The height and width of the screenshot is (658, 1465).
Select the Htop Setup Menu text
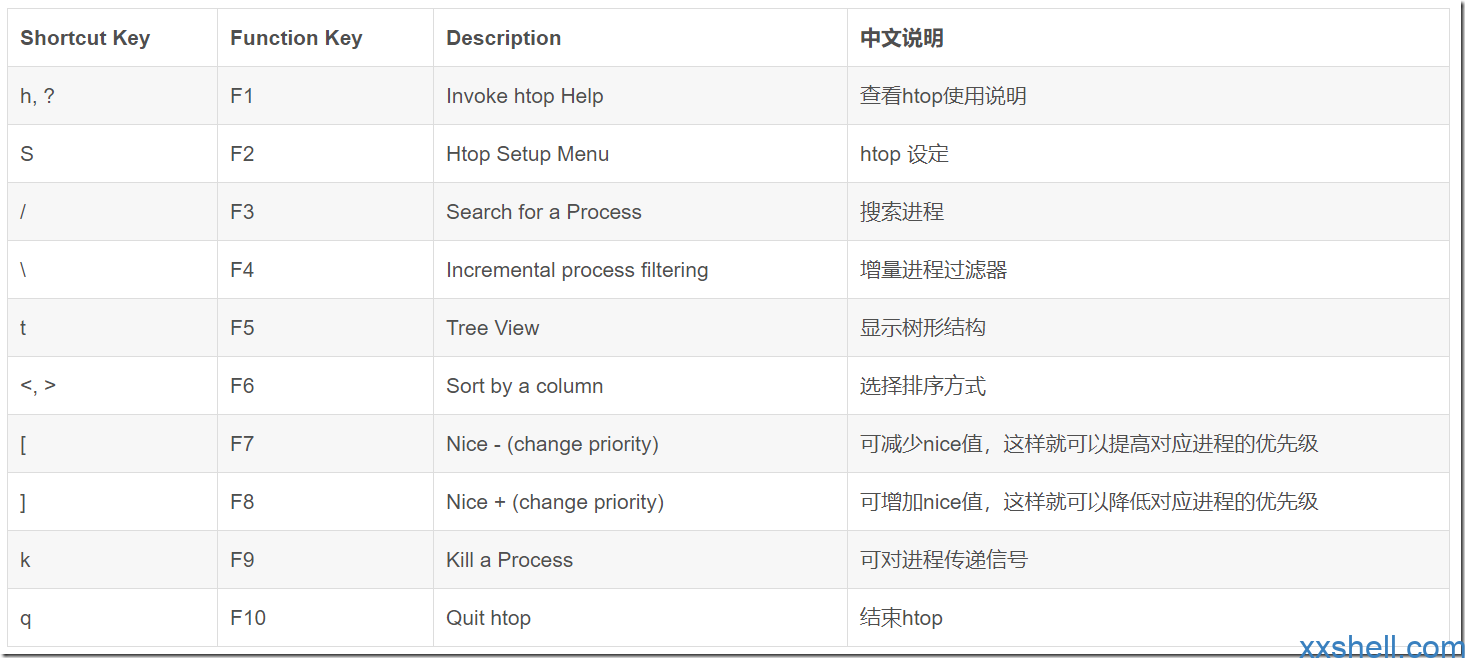coord(527,154)
